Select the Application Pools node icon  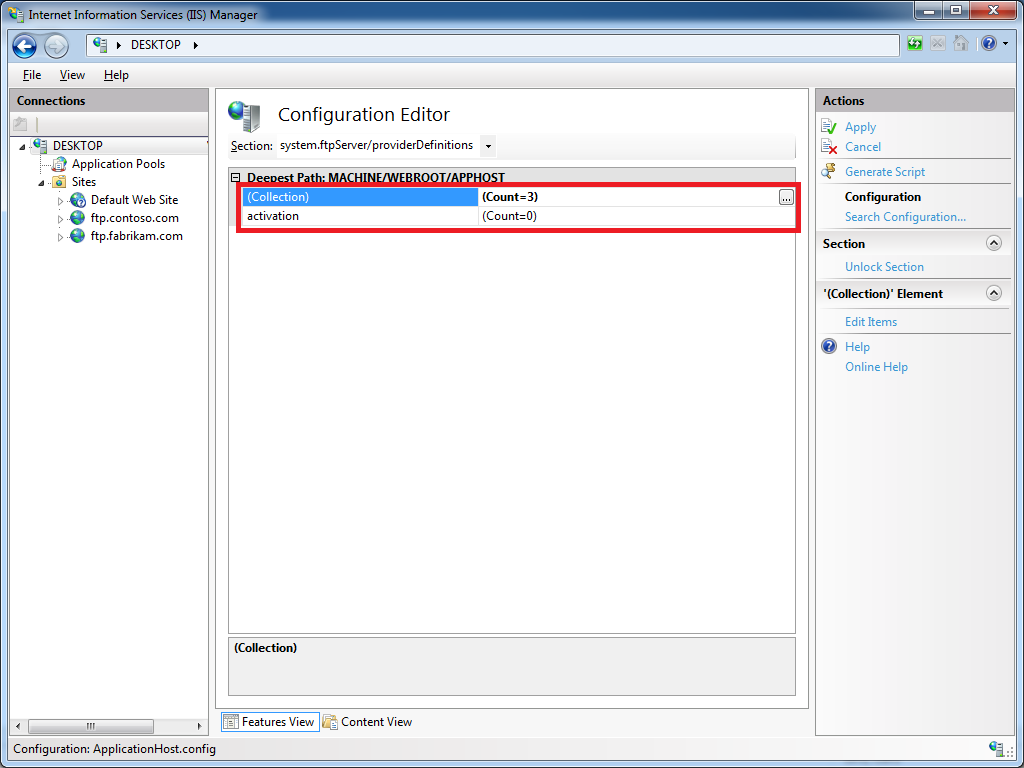coord(59,164)
